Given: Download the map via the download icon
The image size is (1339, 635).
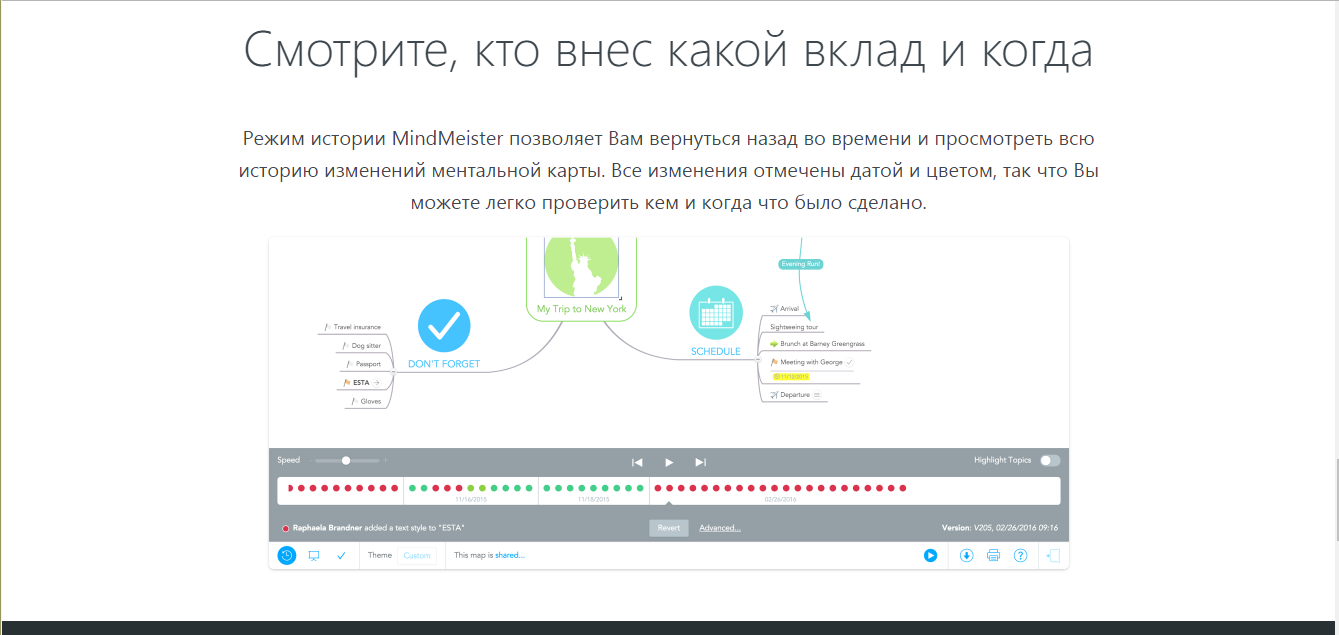Looking at the screenshot, I should point(967,555).
